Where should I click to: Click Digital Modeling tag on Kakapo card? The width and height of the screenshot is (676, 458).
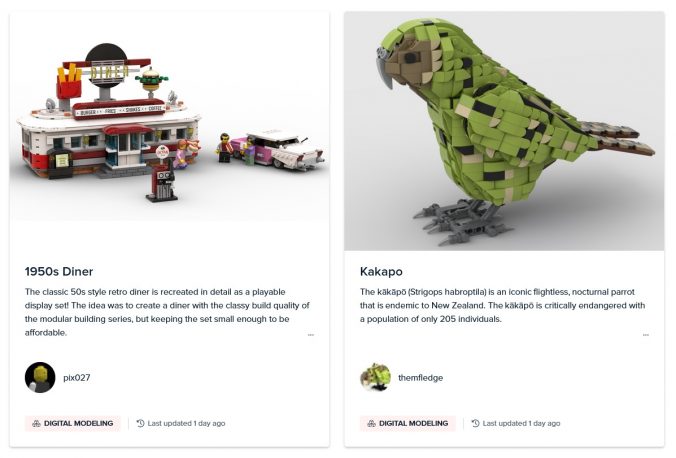tap(408, 423)
